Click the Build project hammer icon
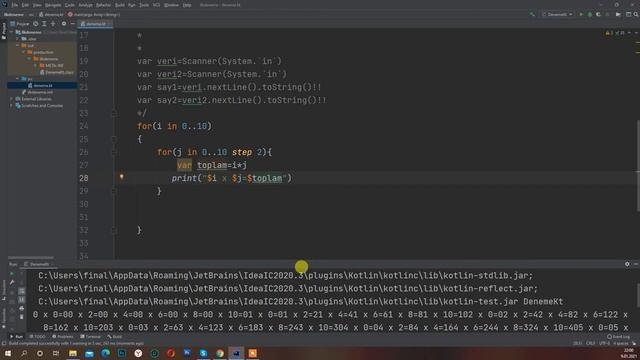640x360 pixels. [532, 14]
